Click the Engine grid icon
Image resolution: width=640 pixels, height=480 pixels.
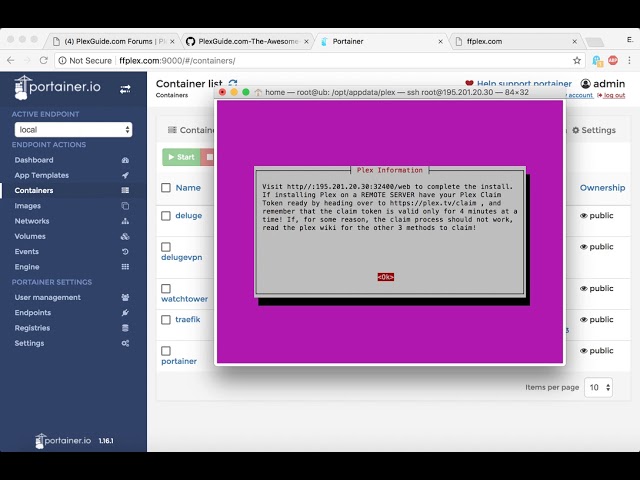[125, 267]
